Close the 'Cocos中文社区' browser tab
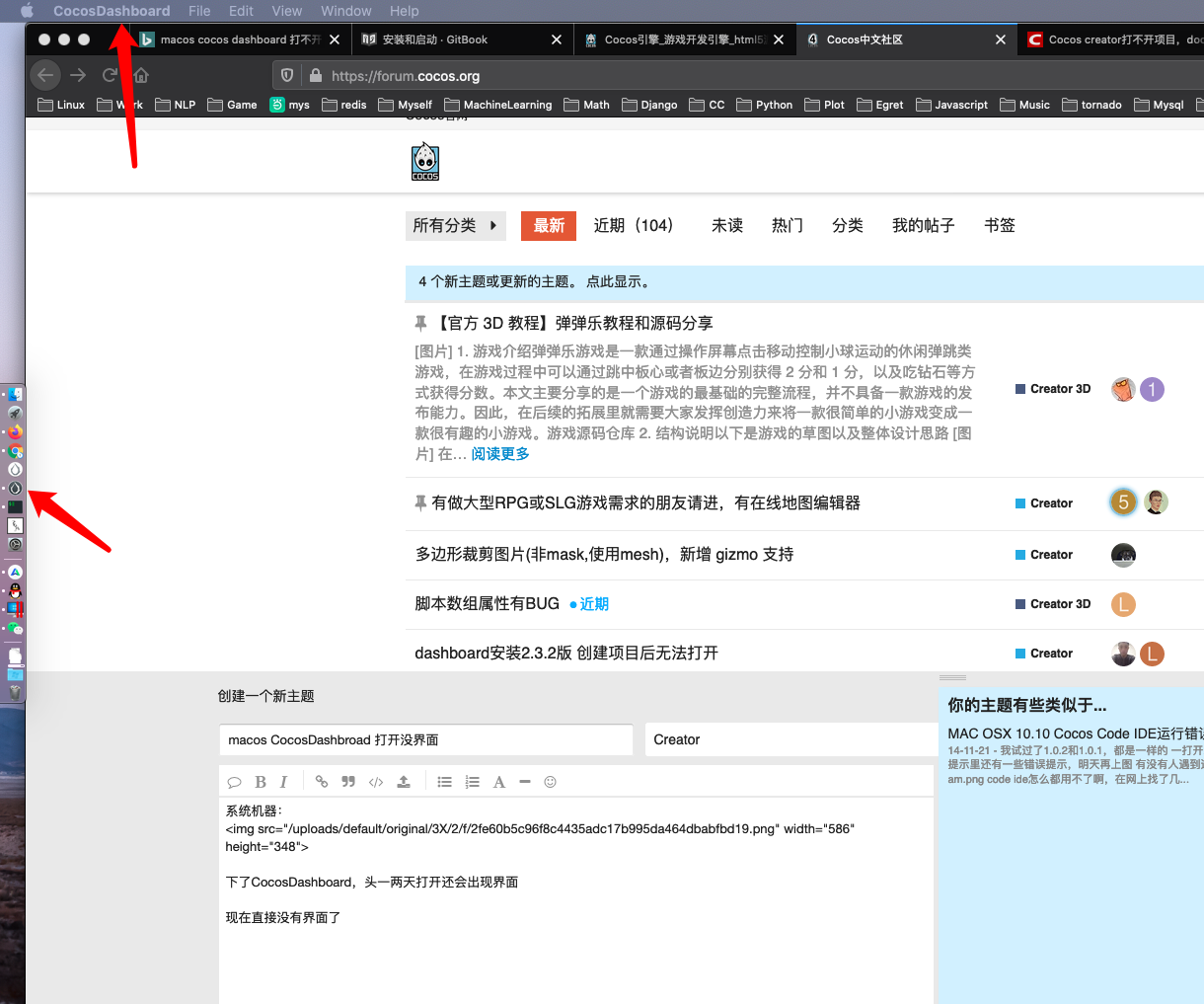Screen dimensions: 1204x1004 (x=1001, y=39)
